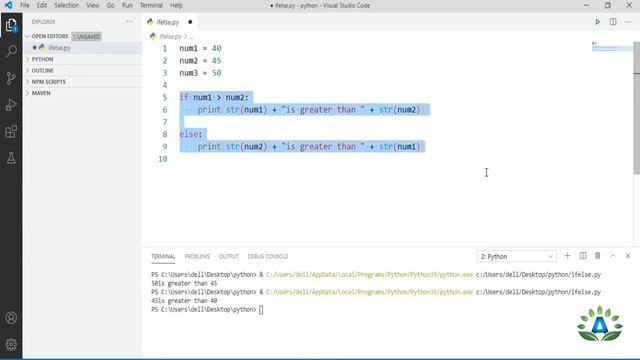640x360 pixels.
Task: Switch to the PROBLEMS panel tab
Action: 197,256
